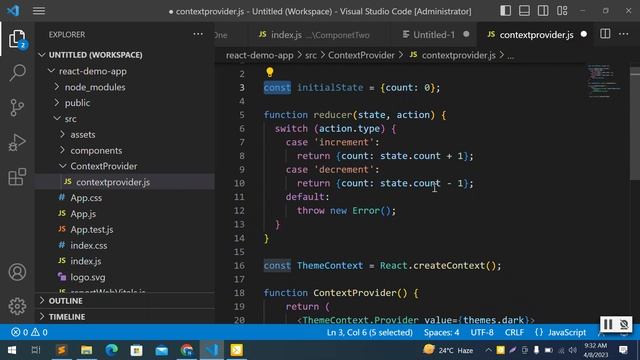
Task: Click the pause recording button
Action: pyautogui.click(x=608, y=324)
